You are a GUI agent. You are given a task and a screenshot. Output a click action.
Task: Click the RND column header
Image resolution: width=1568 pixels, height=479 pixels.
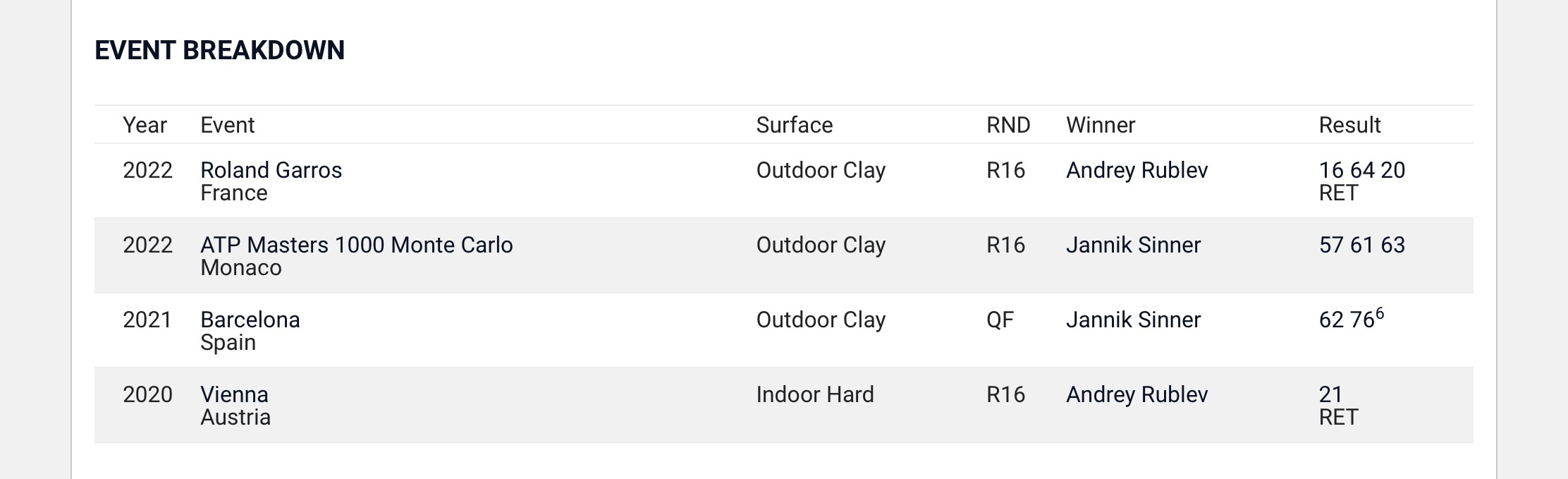point(1007,125)
